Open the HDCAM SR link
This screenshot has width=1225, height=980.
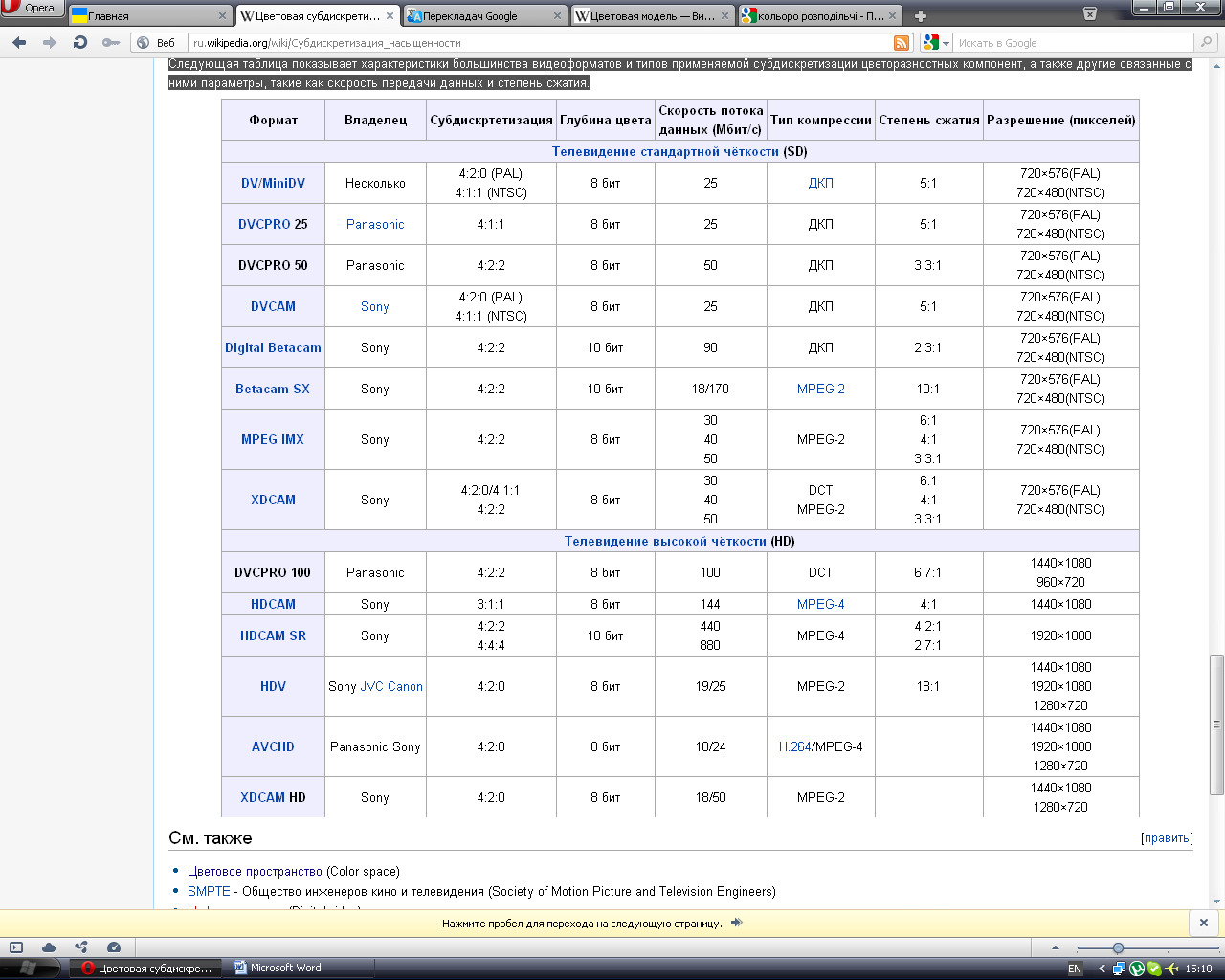pos(273,635)
